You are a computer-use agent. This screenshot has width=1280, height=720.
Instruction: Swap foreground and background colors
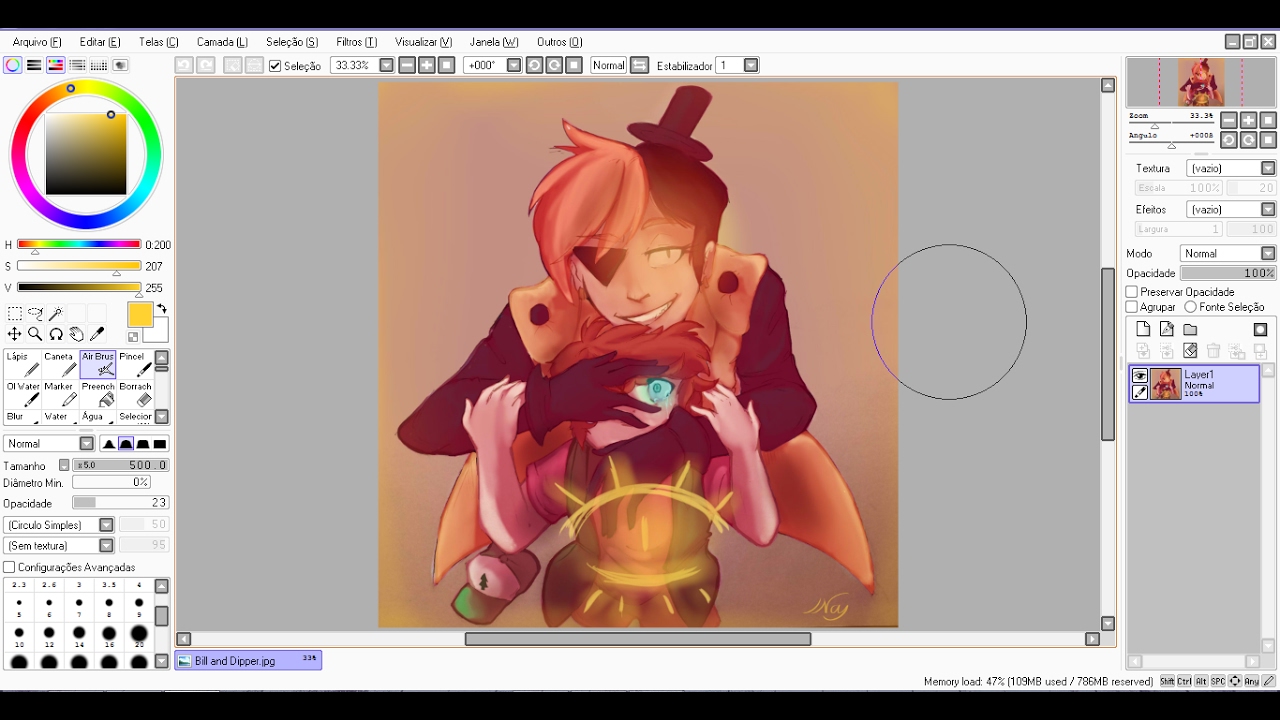click(x=162, y=309)
